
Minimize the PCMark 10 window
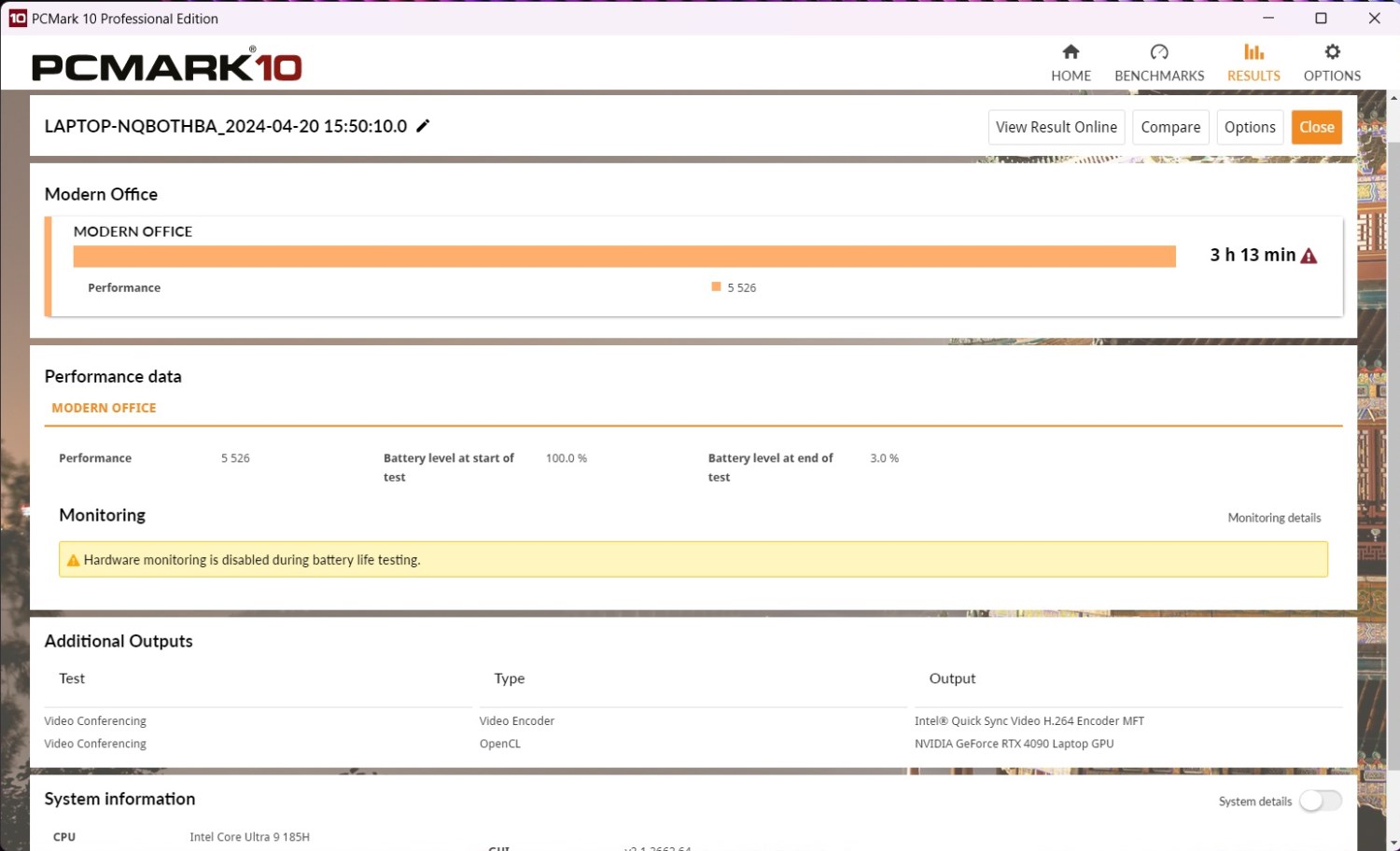click(x=1268, y=18)
